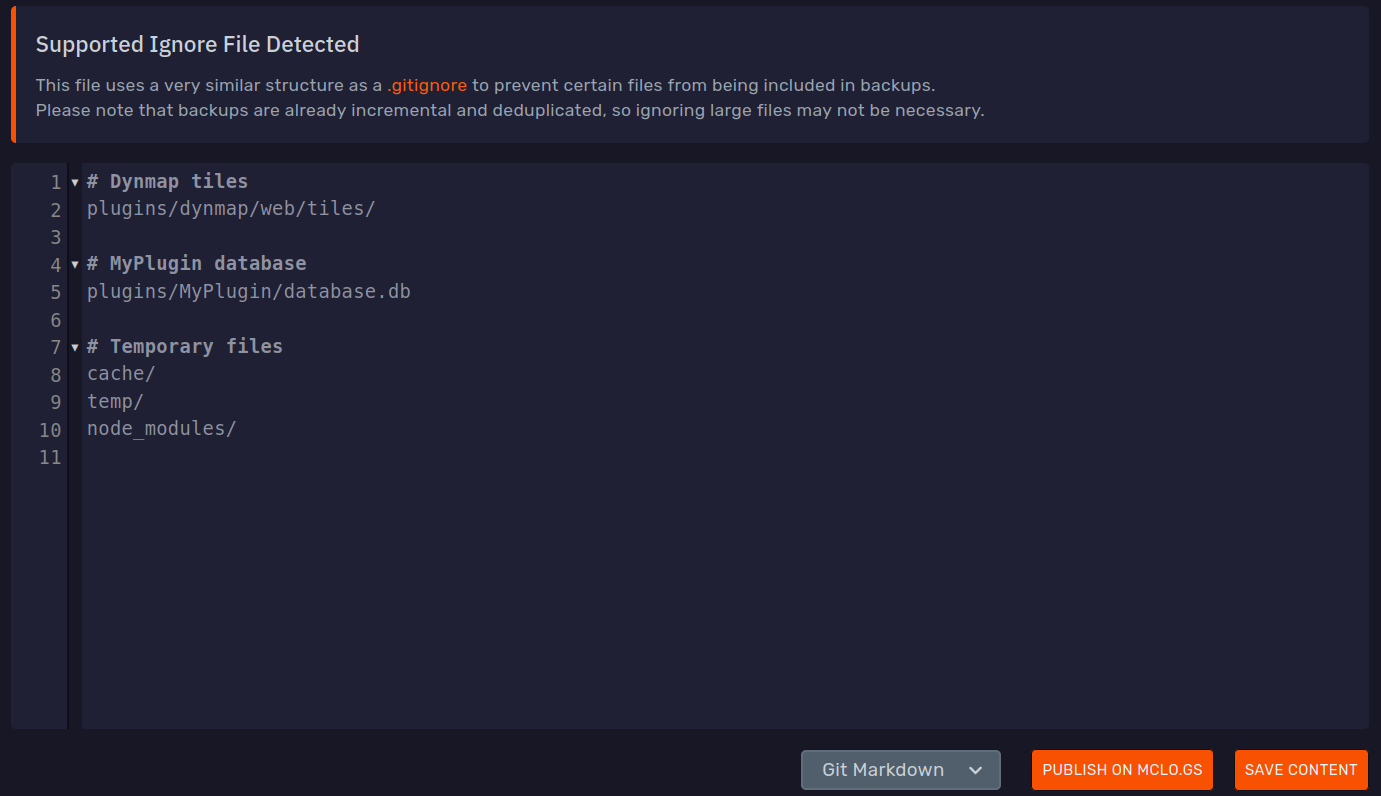Open the .gitignore link in the warning banner
This screenshot has width=1381, height=796.
[427, 85]
